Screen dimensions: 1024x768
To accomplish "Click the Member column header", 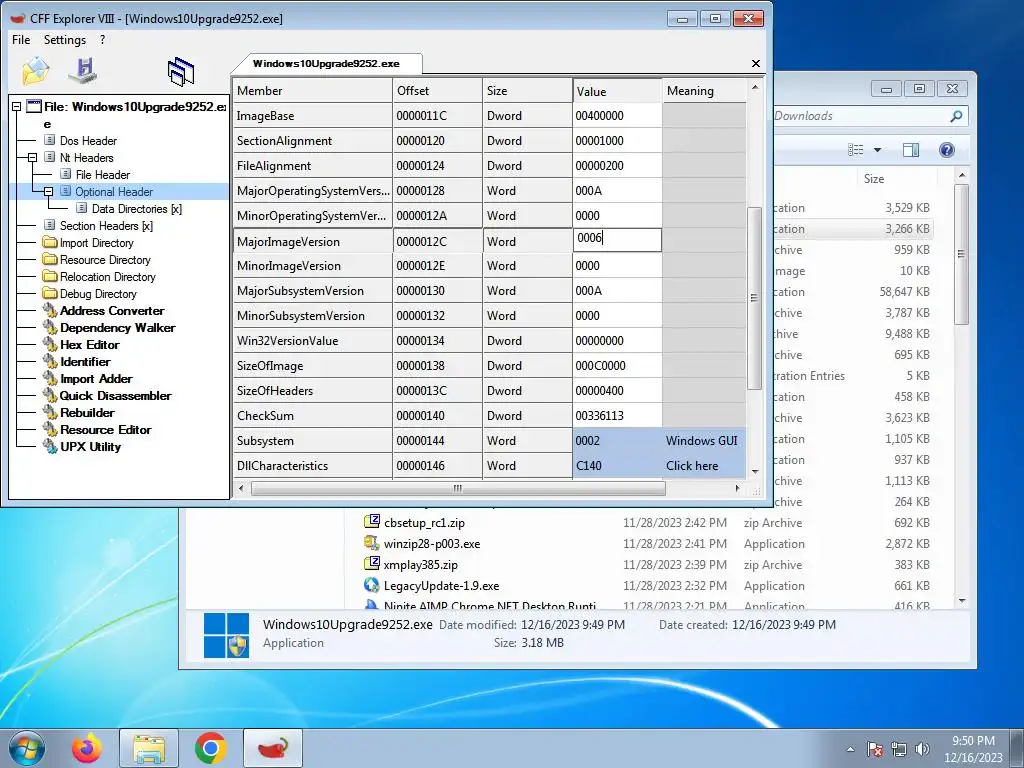I will pyautogui.click(x=313, y=91).
